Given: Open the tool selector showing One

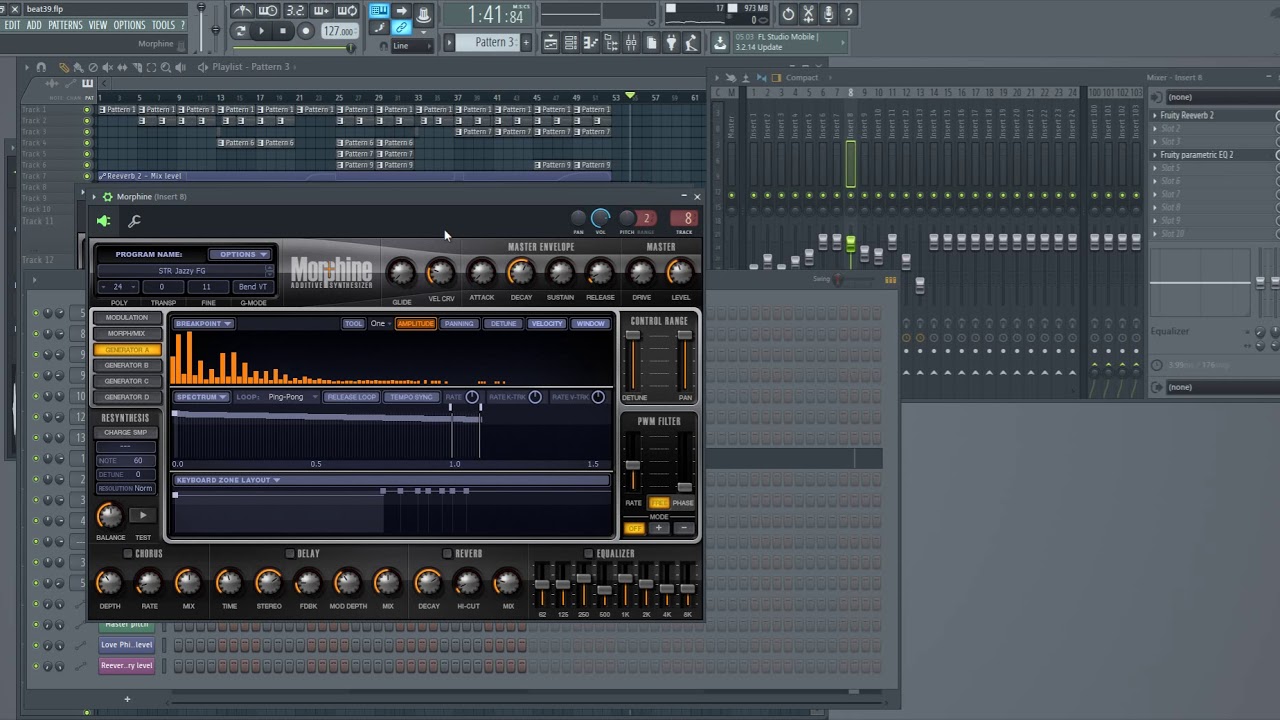Looking at the screenshot, I should click(x=380, y=324).
